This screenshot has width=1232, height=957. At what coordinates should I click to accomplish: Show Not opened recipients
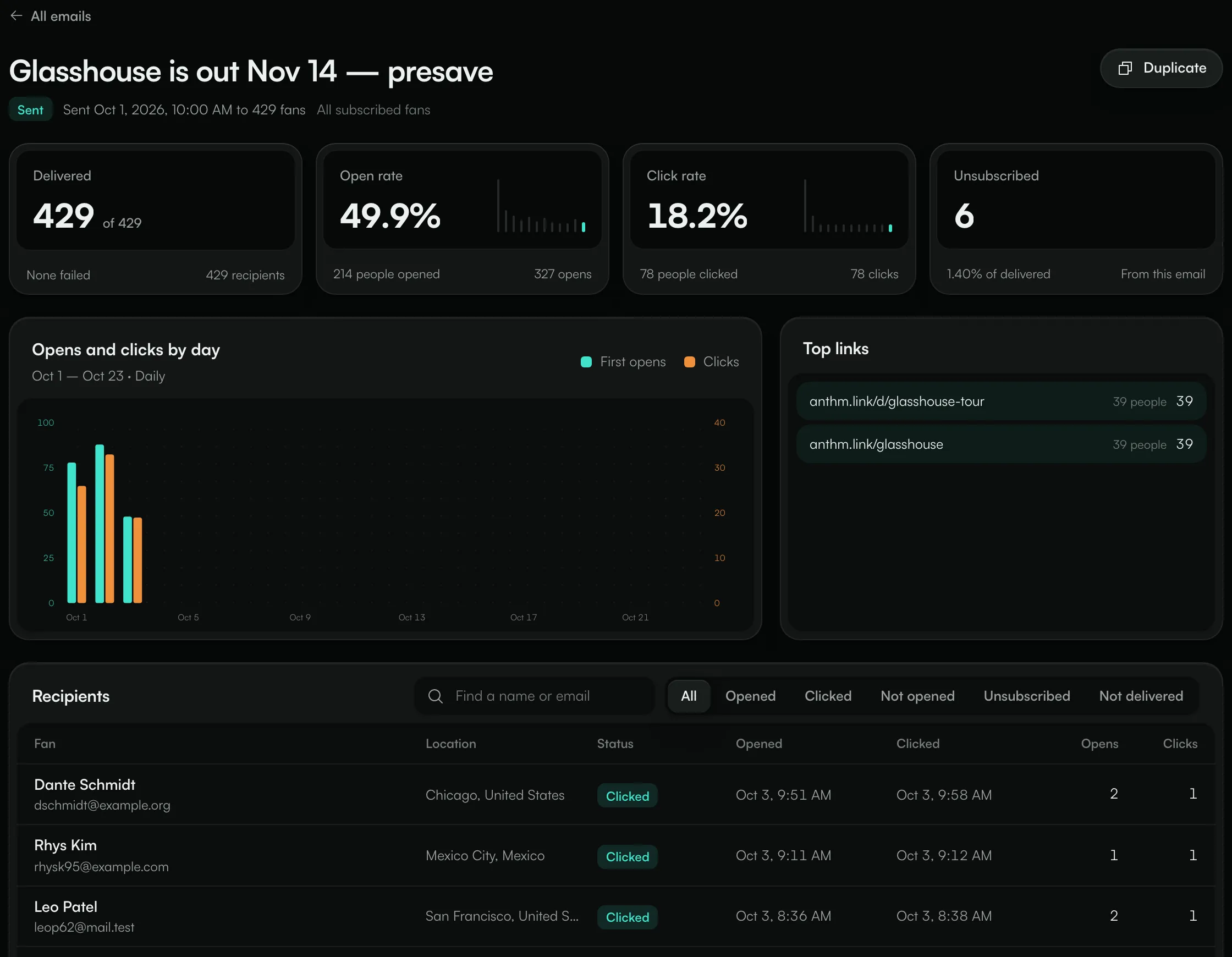coord(917,696)
